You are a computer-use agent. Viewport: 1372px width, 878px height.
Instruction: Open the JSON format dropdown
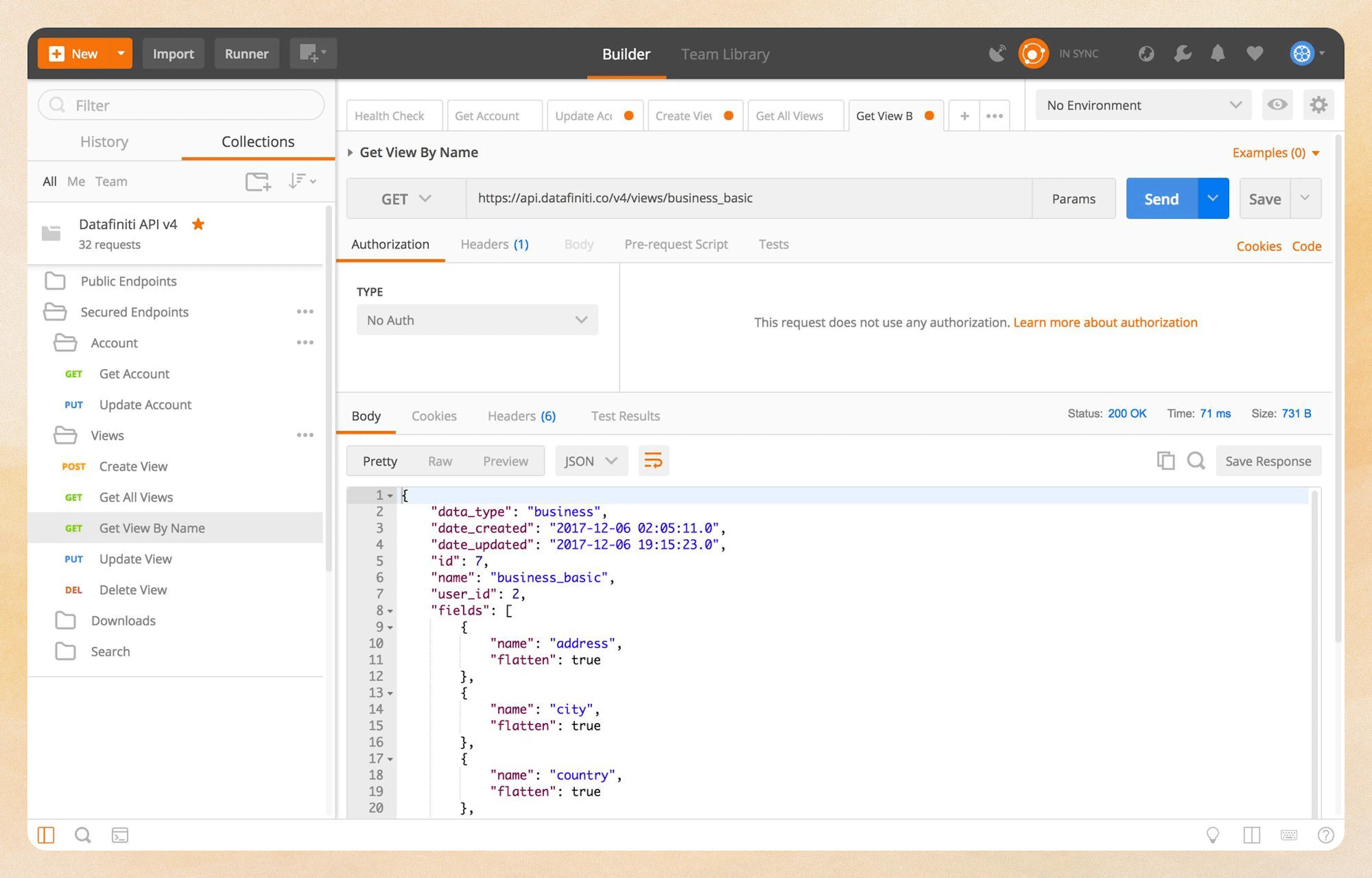[591, 461]
